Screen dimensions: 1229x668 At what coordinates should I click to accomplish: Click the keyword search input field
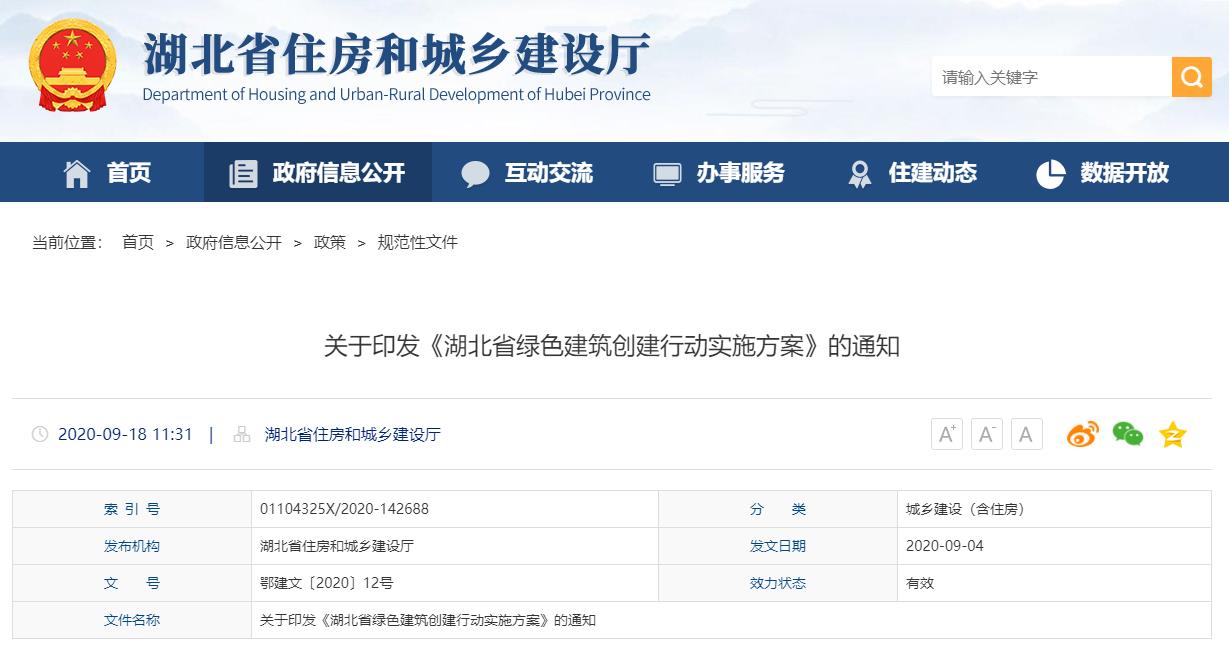point(1052,77)
